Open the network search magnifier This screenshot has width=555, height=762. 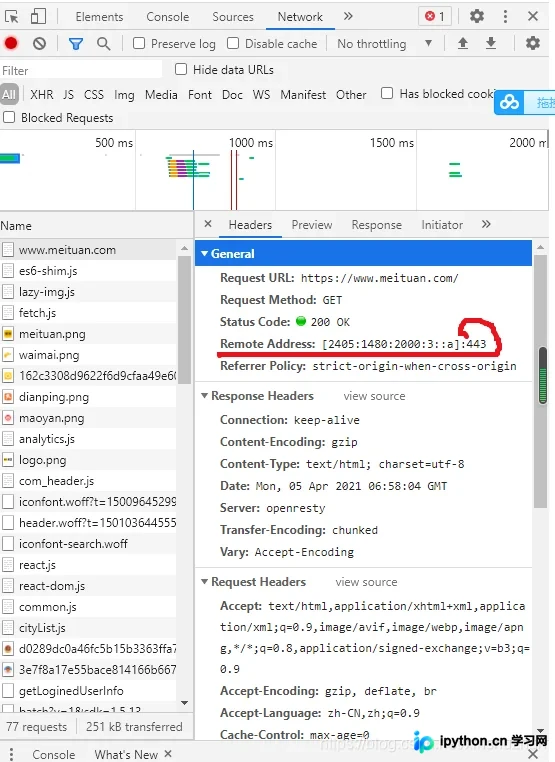(104, 44)
